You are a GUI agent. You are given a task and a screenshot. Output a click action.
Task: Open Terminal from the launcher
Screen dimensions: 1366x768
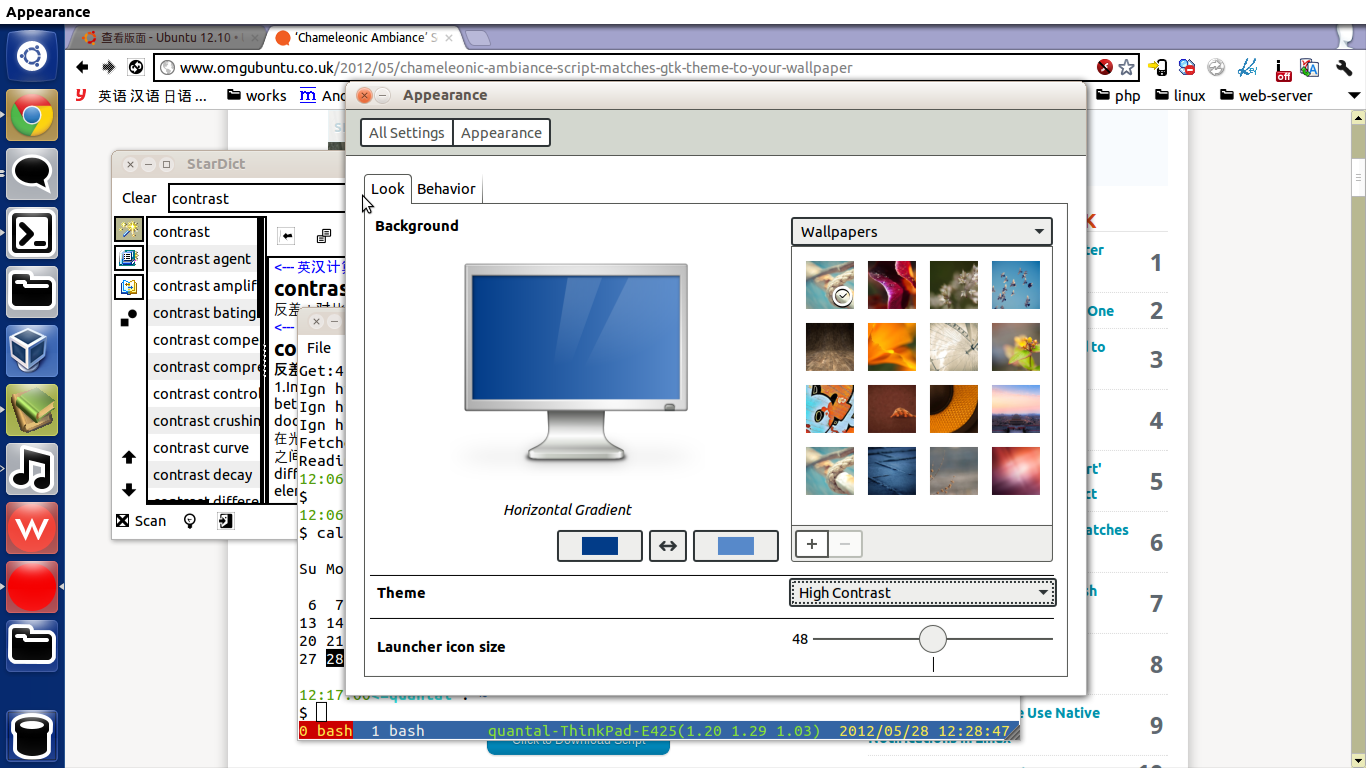32,234
